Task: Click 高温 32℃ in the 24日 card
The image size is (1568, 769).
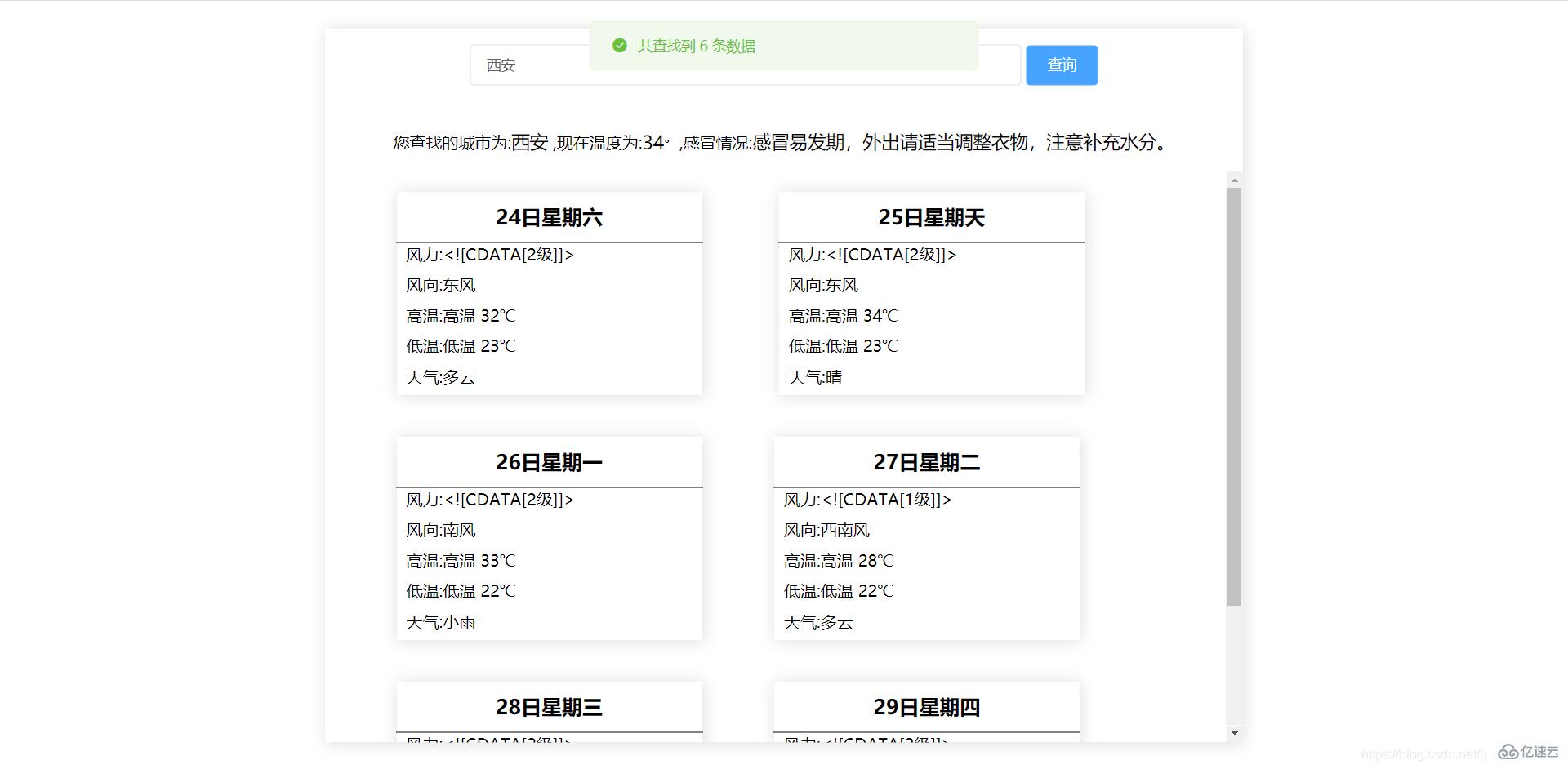Action: pos(461,316)
